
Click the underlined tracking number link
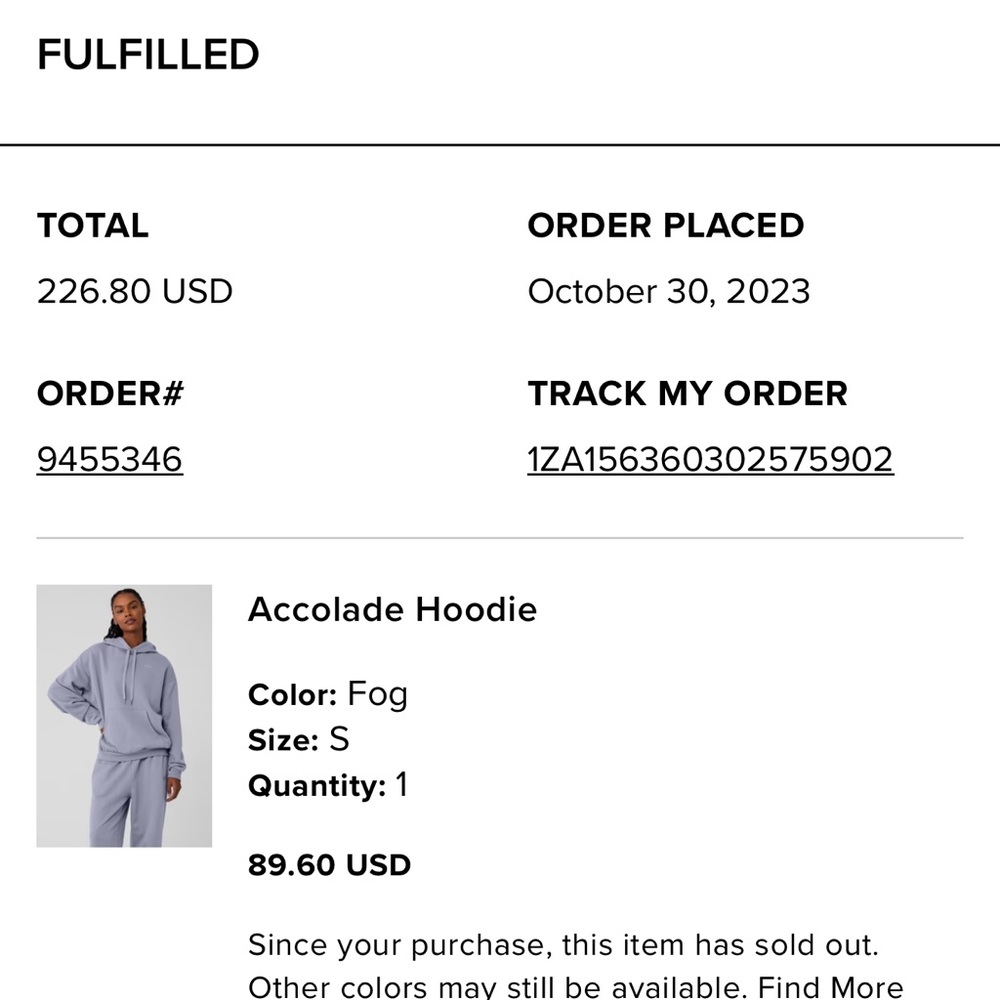pos(711,458)
